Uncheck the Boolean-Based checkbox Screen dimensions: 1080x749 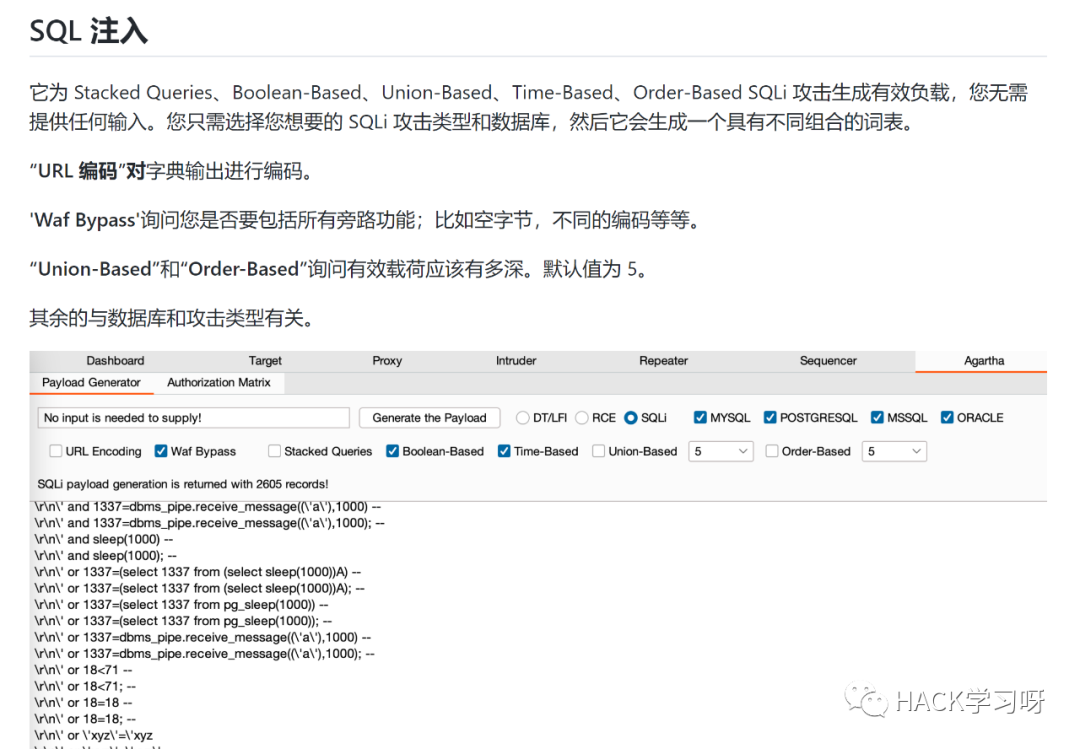pyautogui.click(x=393, y=451)
